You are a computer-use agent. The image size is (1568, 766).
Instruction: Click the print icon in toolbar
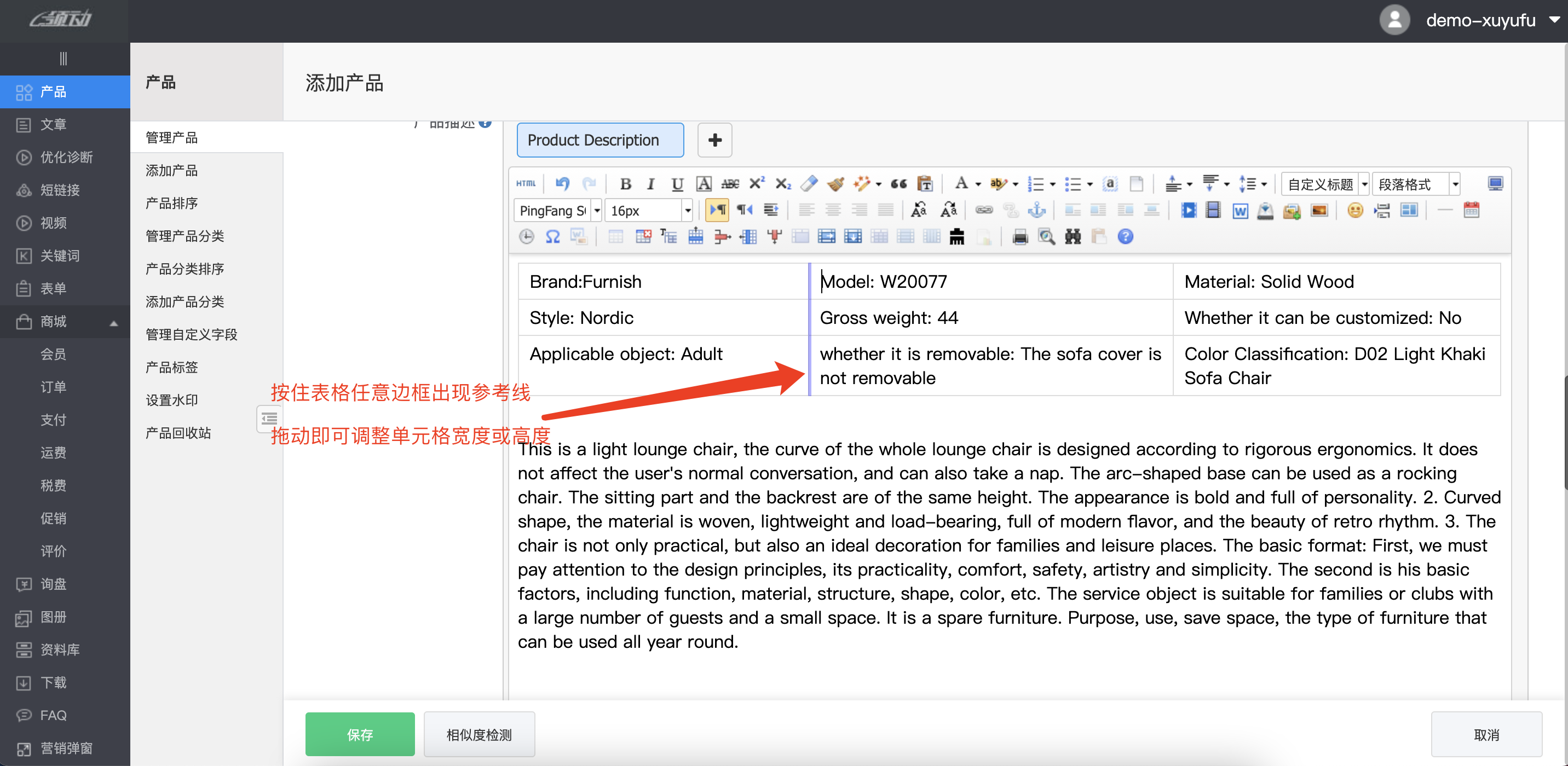[x=1020, y=237]
